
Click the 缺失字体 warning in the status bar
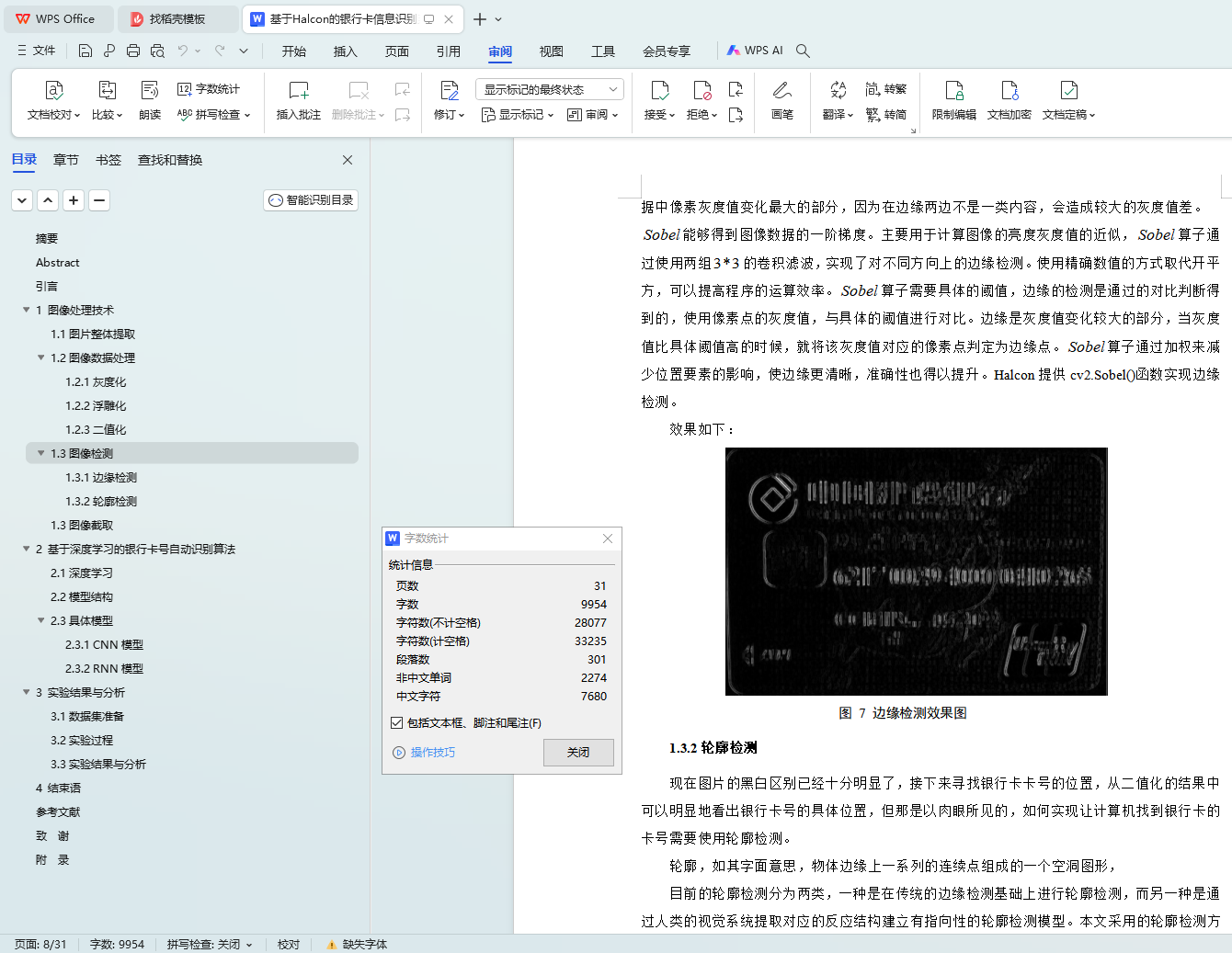(357, 944)
